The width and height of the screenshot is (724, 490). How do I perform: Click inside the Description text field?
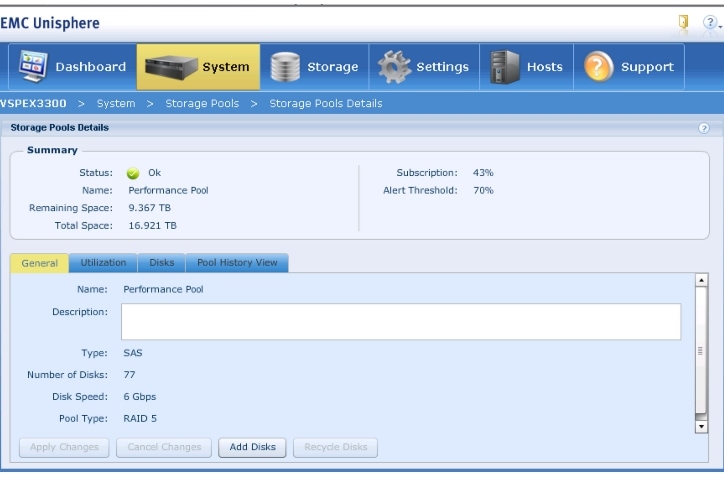[x=401, y=322]
